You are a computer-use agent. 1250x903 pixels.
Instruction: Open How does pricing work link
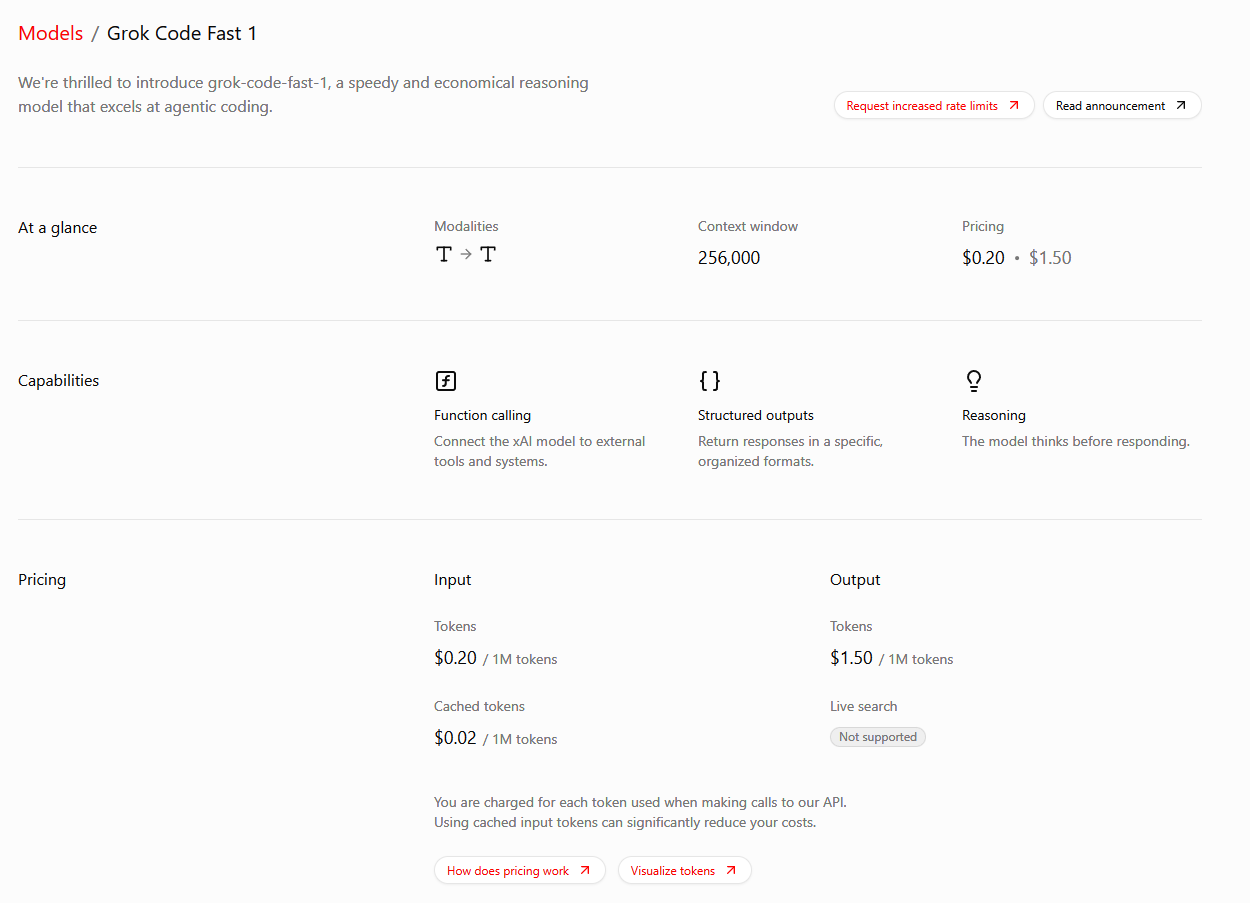[519, 870]
